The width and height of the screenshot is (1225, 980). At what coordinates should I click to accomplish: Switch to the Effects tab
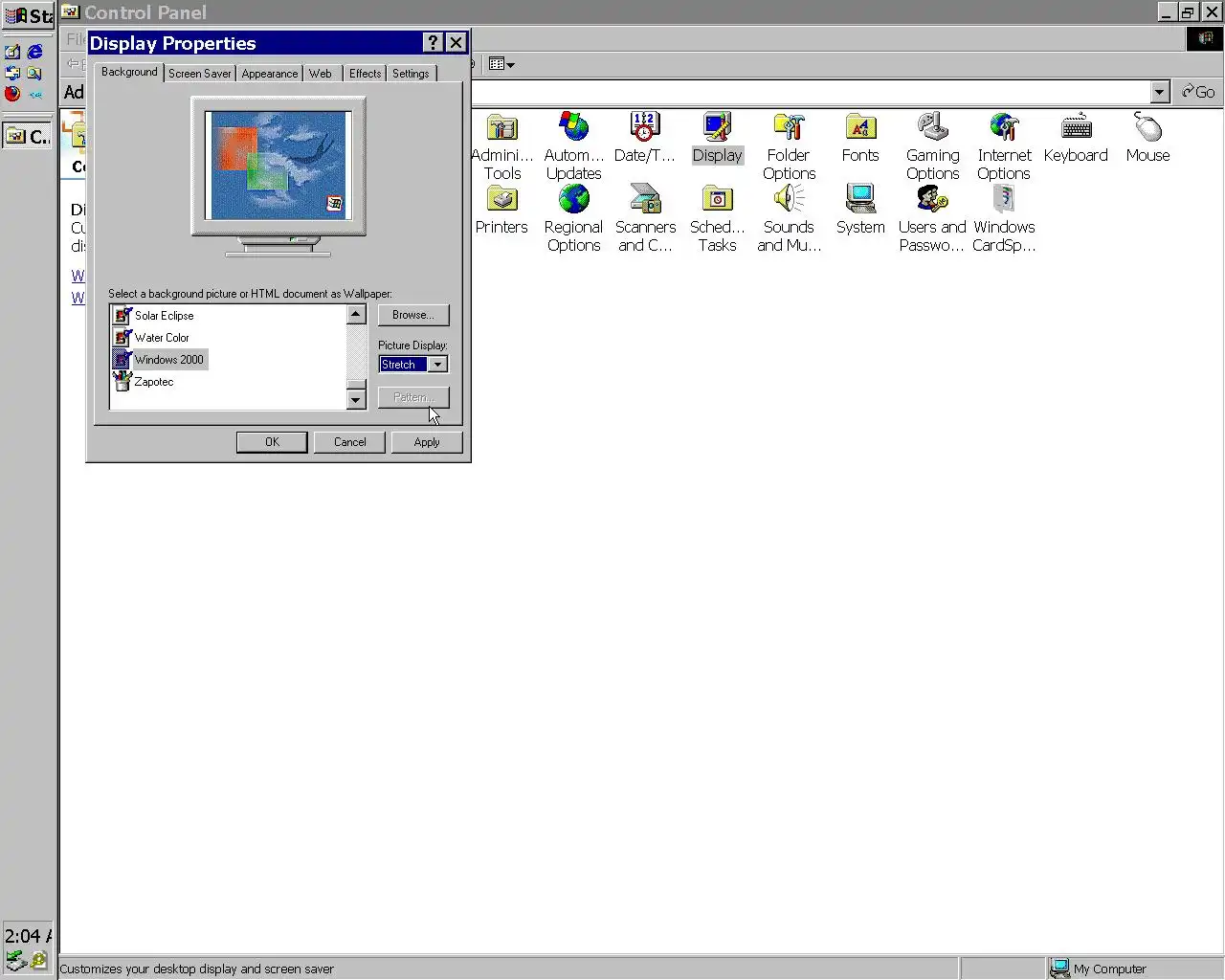(x=365, y=74)
